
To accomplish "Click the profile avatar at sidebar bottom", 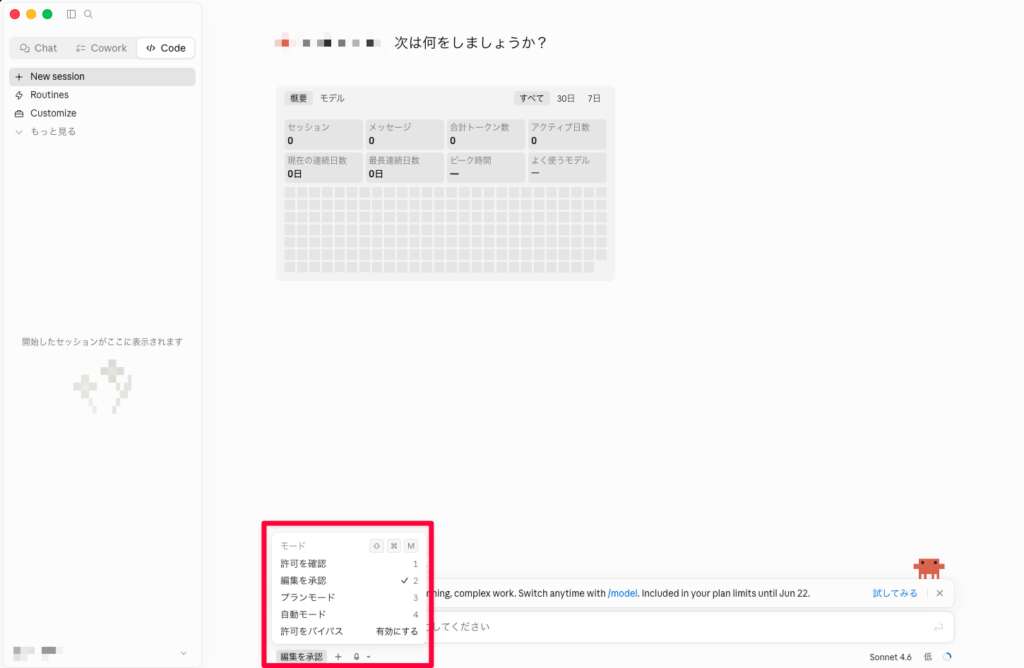I will (24, 652).
